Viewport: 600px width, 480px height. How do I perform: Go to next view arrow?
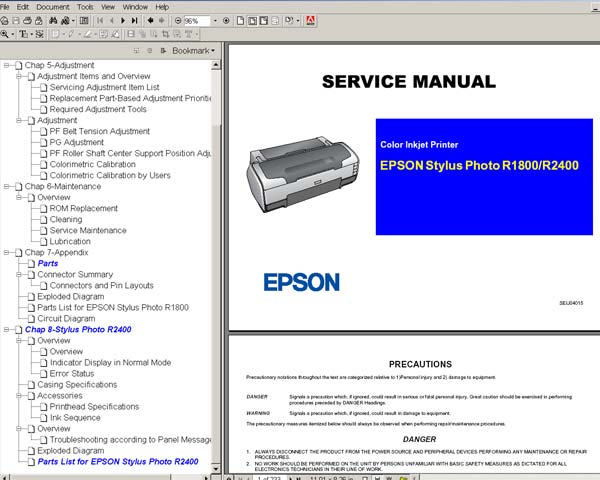[162, 21]
